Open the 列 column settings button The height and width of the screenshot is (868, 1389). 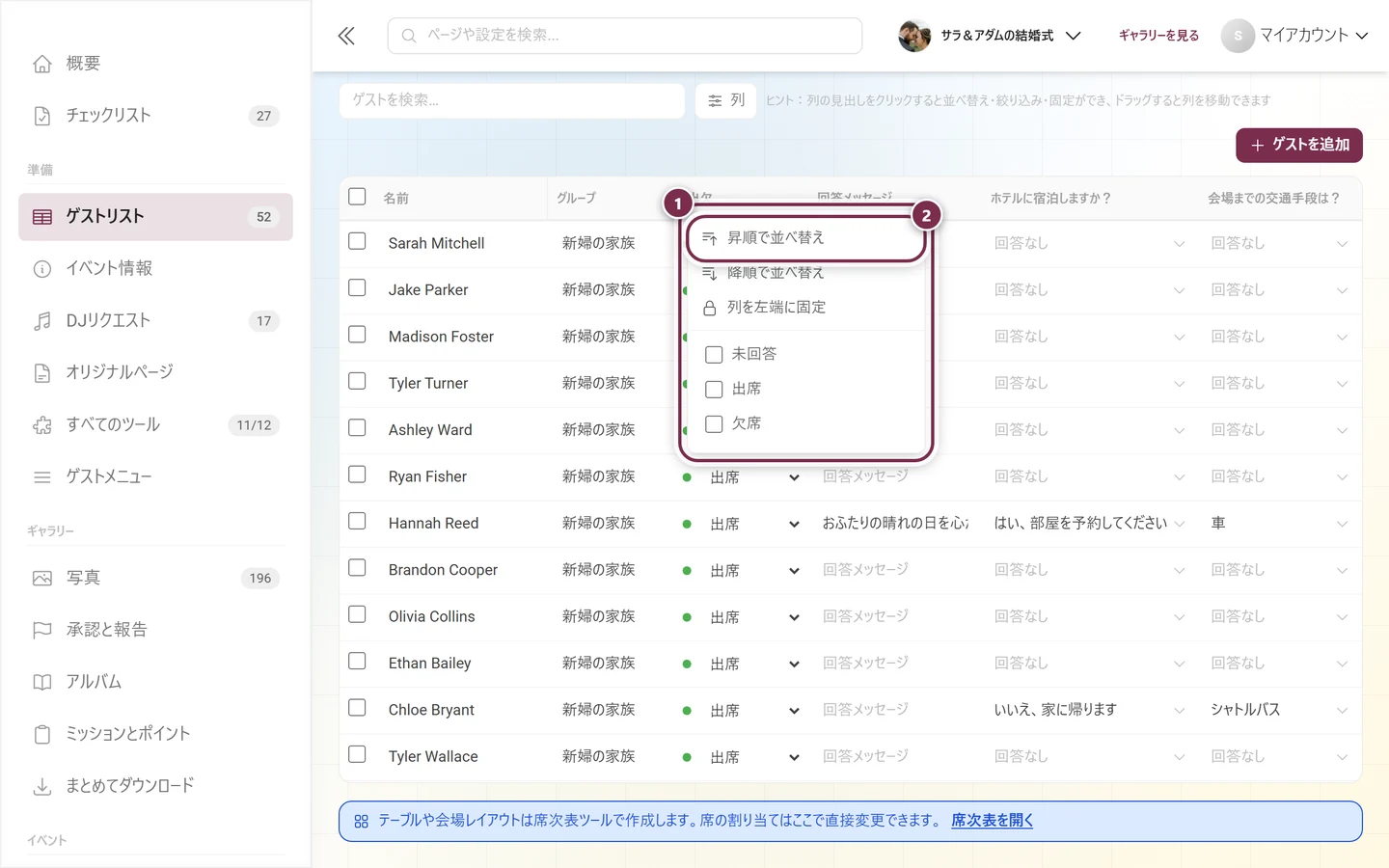coord(726,100)
